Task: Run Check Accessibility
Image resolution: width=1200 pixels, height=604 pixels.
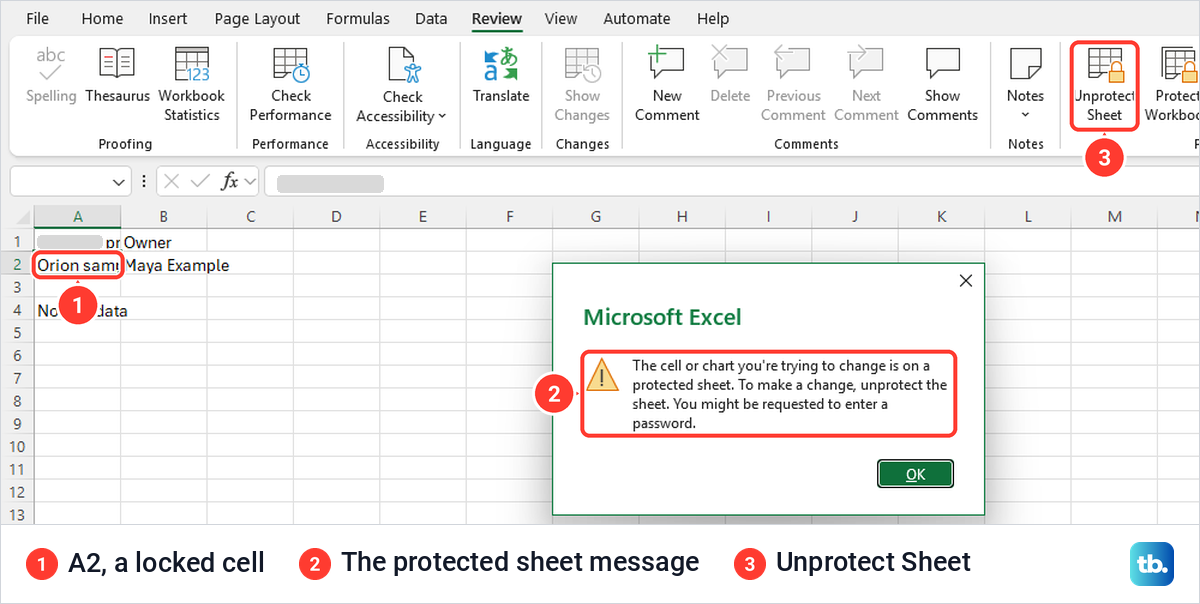Action: (x=402, y=84)
